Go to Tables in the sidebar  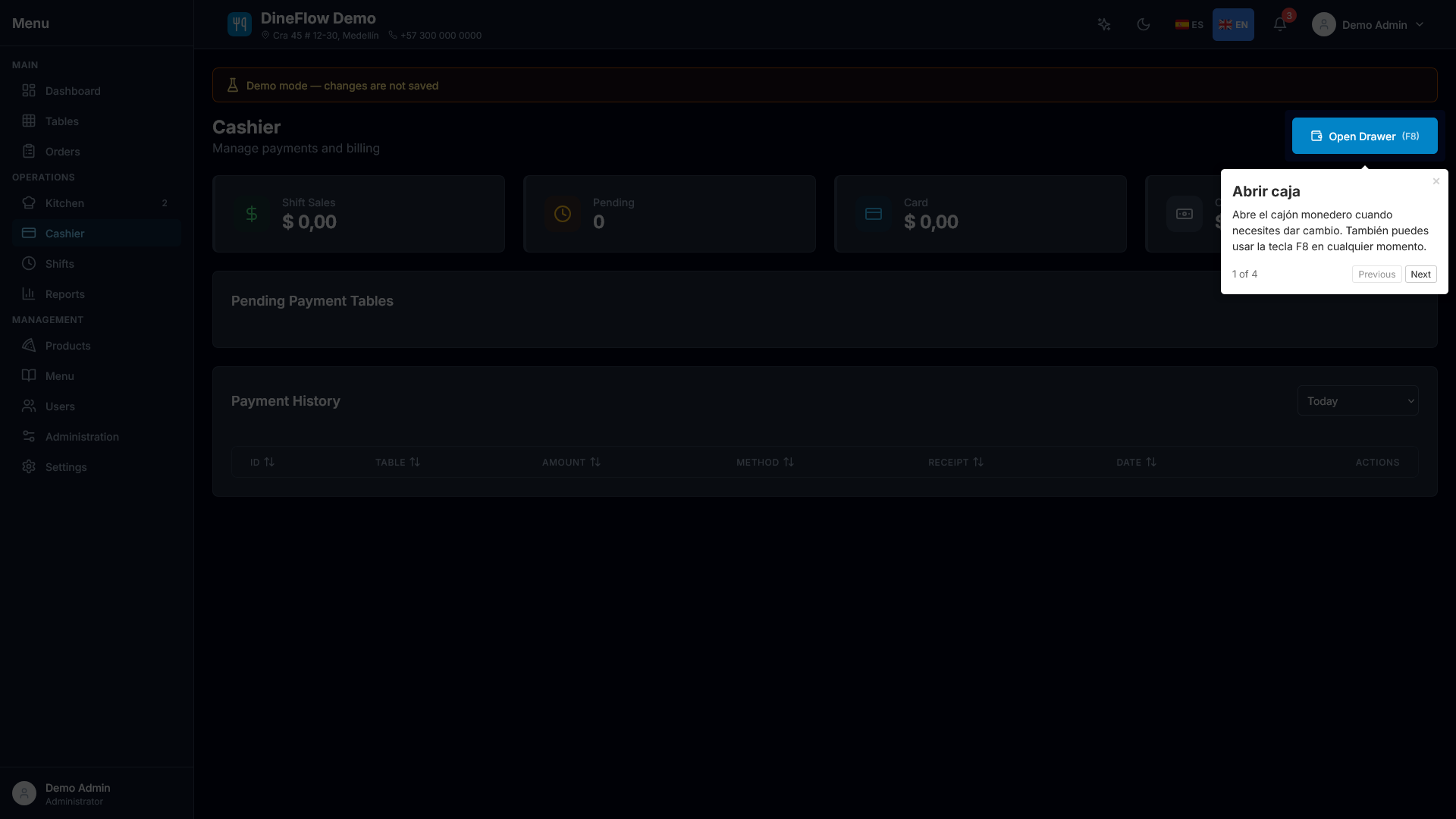coord(97,121)
